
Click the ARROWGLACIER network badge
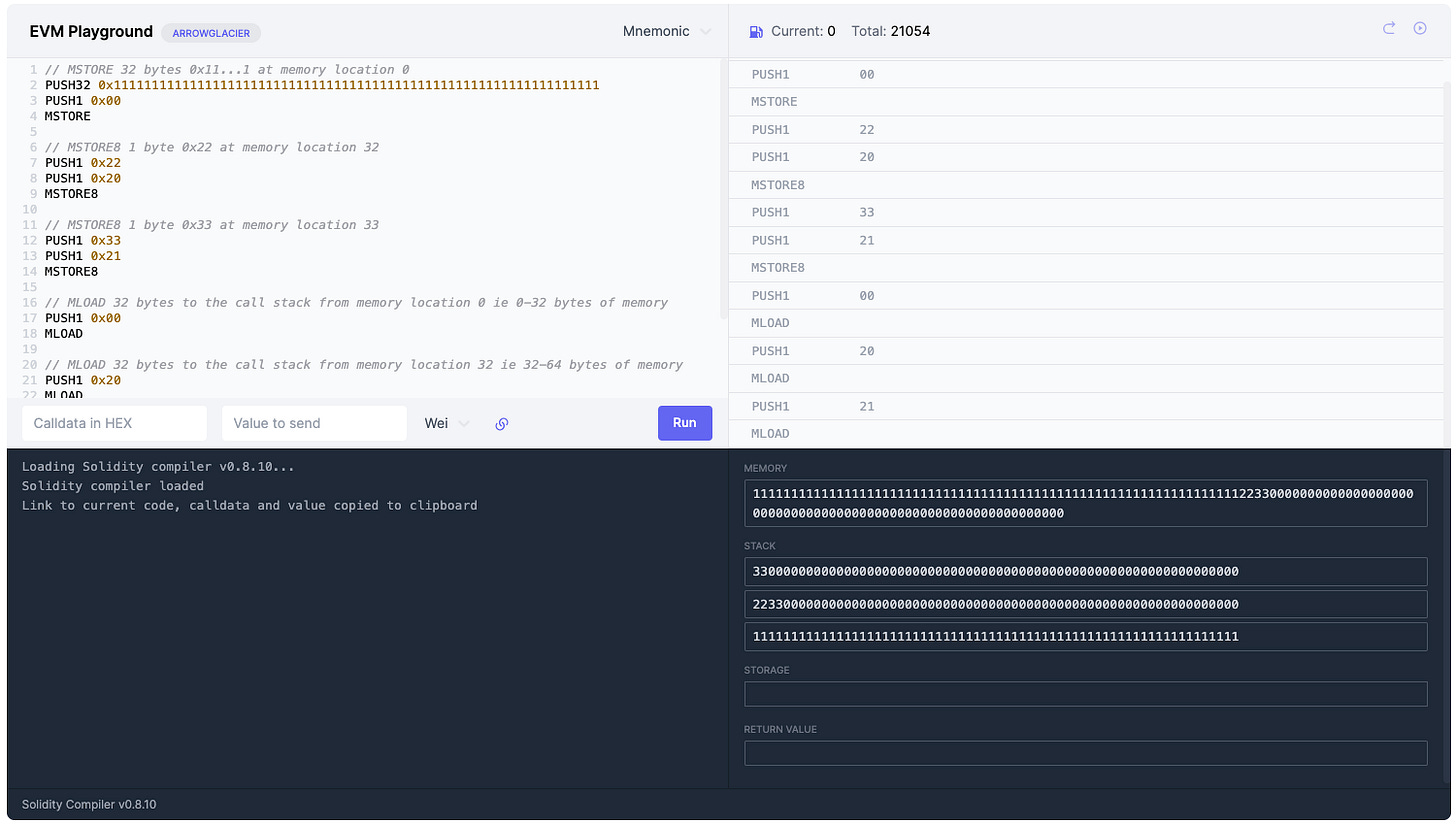click(211, 33)
